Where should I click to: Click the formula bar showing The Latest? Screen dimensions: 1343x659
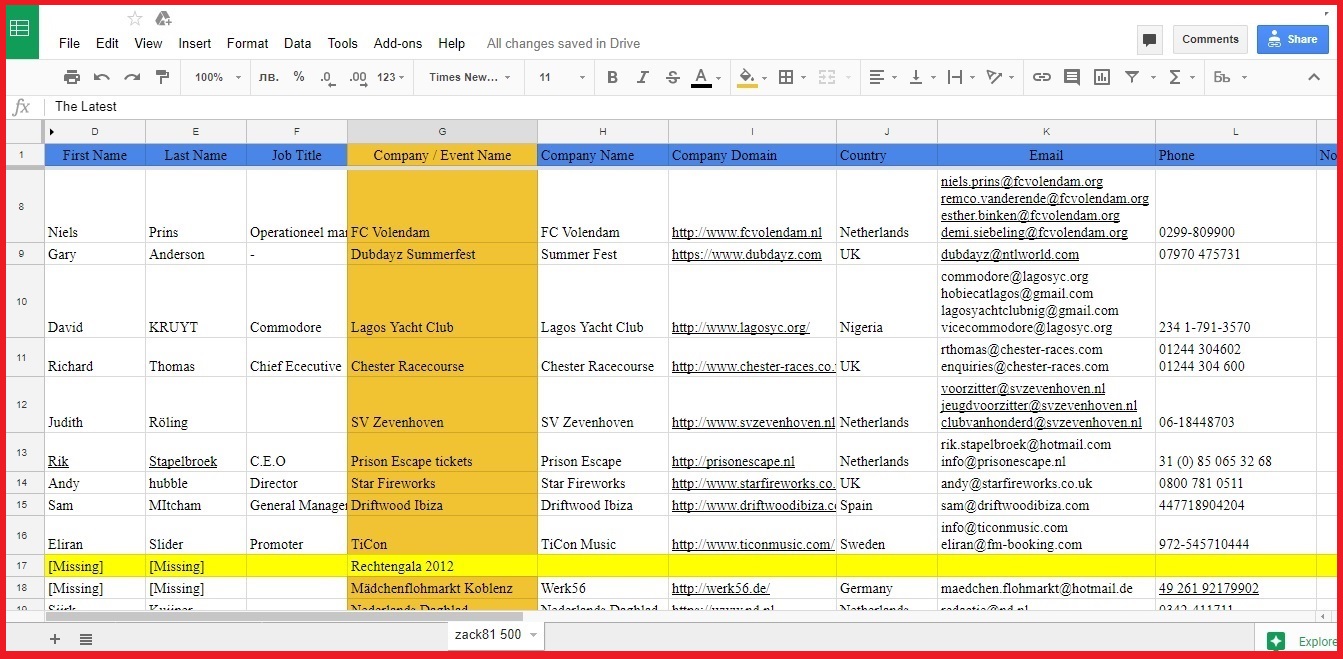(690, 106)
